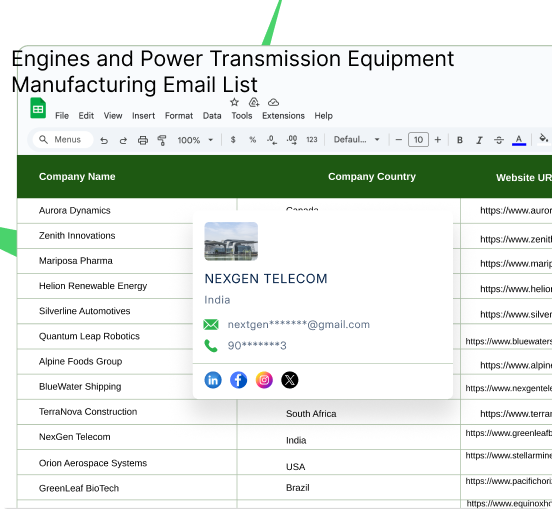Open NexGen Telecom X icon
552x509 pixels.
click(x=290, y=380)
